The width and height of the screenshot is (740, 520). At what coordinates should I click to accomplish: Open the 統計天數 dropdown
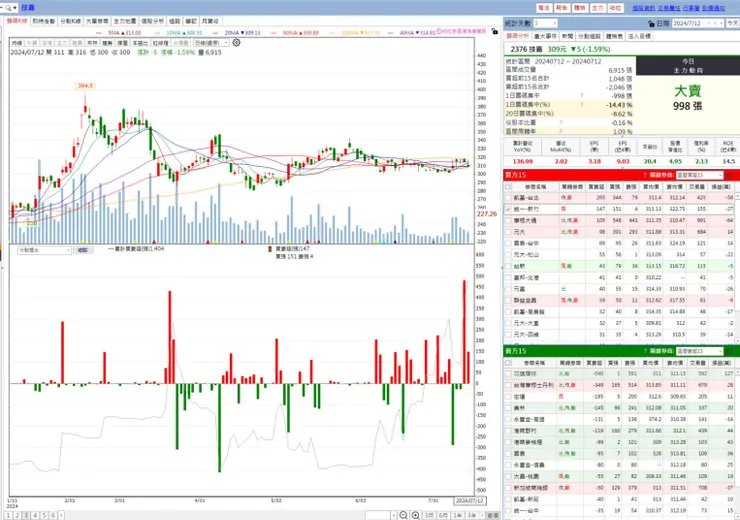(545, 23)
